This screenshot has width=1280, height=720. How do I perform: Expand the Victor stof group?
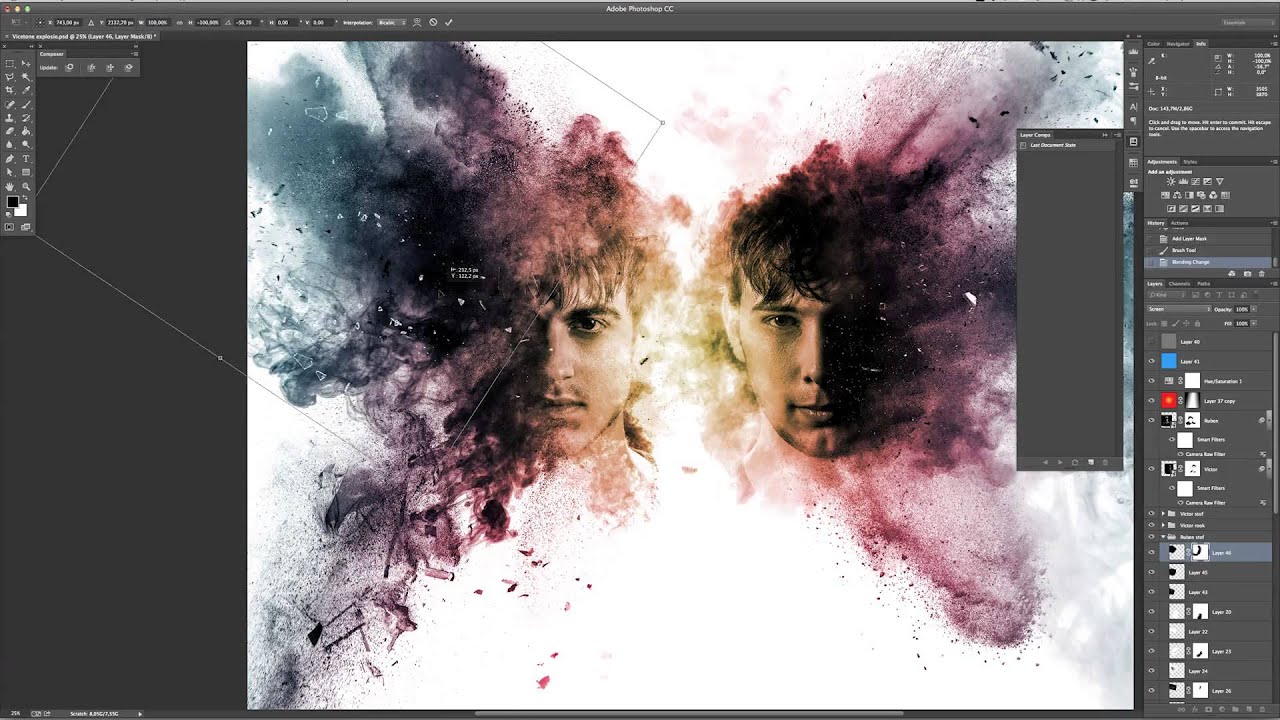pos(1163,514)
